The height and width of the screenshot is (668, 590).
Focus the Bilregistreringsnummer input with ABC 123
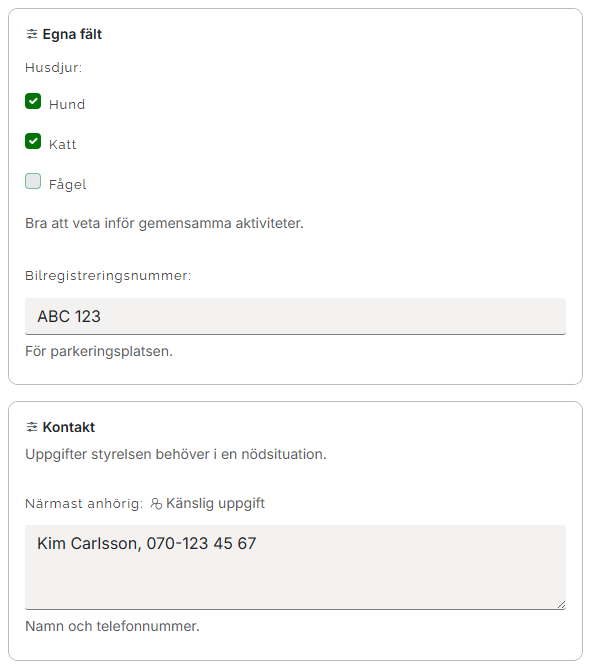coord(295,316)
